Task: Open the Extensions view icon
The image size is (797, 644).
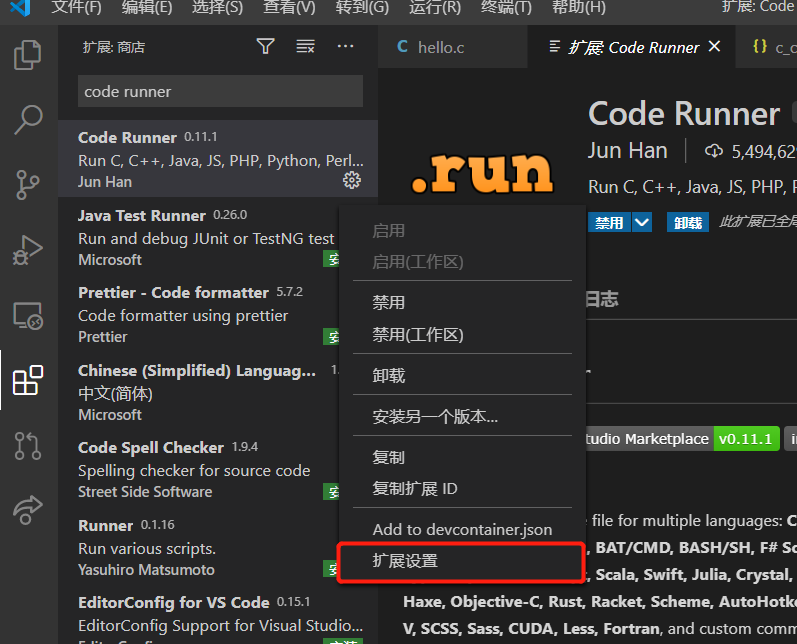Action: [x=28, y=380]
